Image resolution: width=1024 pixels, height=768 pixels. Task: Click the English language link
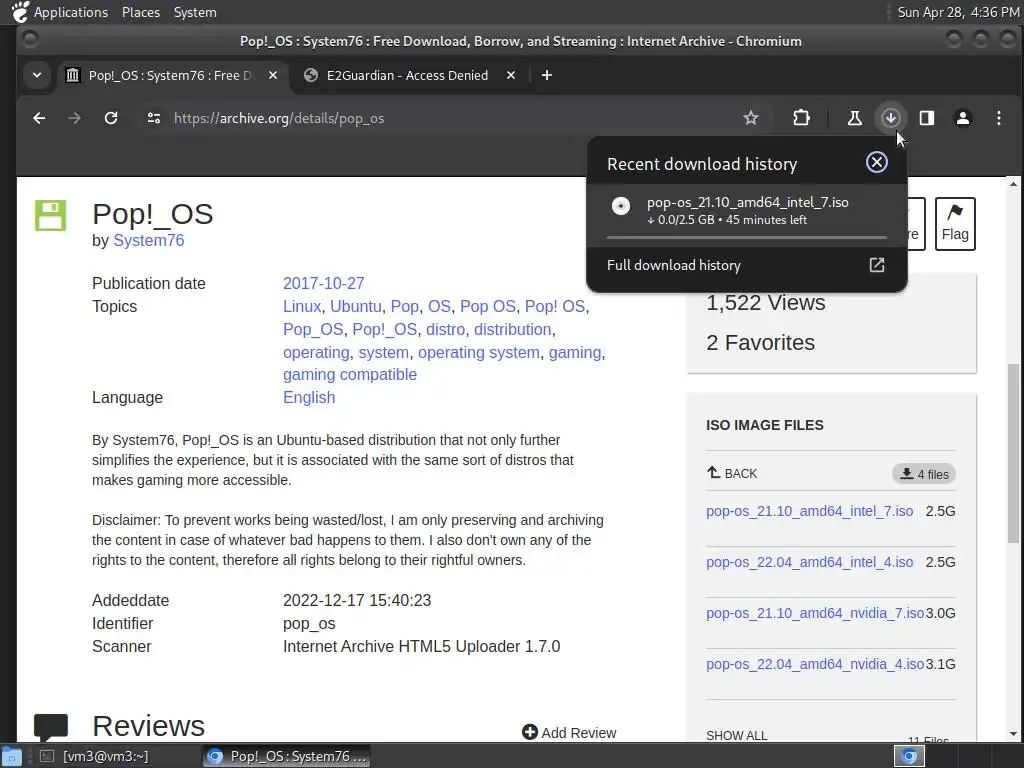(x=309, y=397)
